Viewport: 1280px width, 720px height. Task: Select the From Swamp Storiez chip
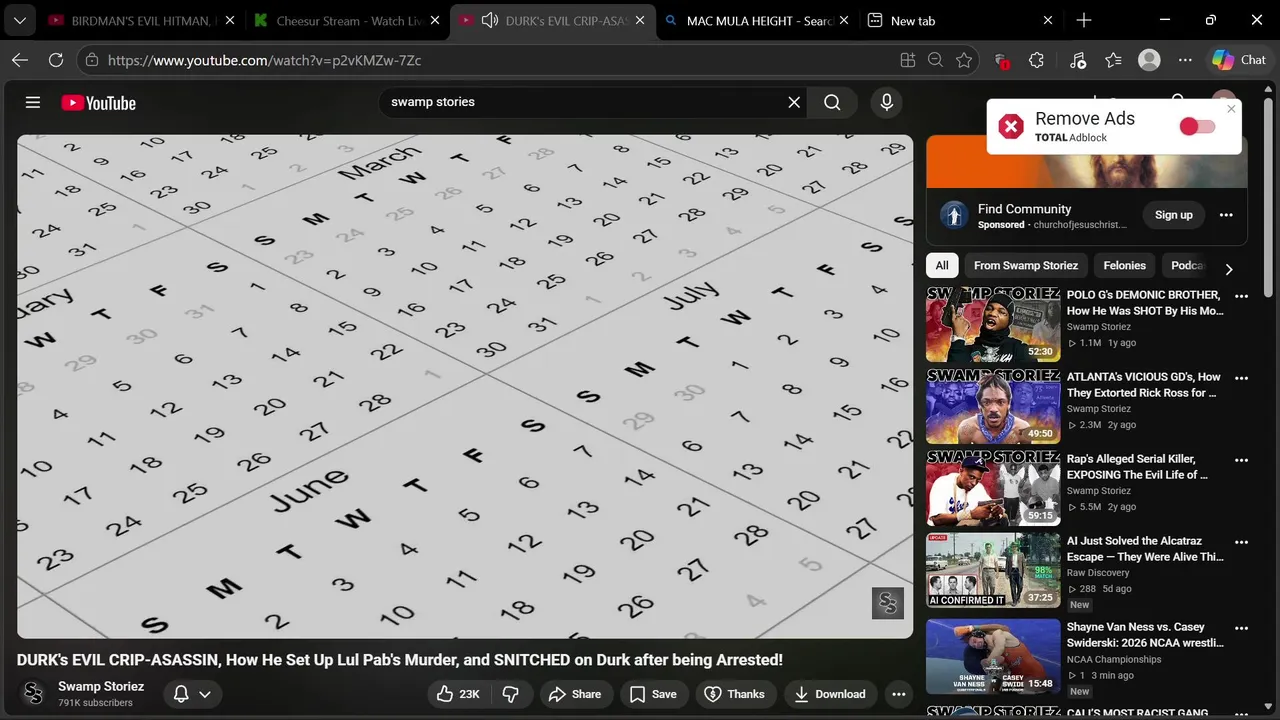[1026, 265]
